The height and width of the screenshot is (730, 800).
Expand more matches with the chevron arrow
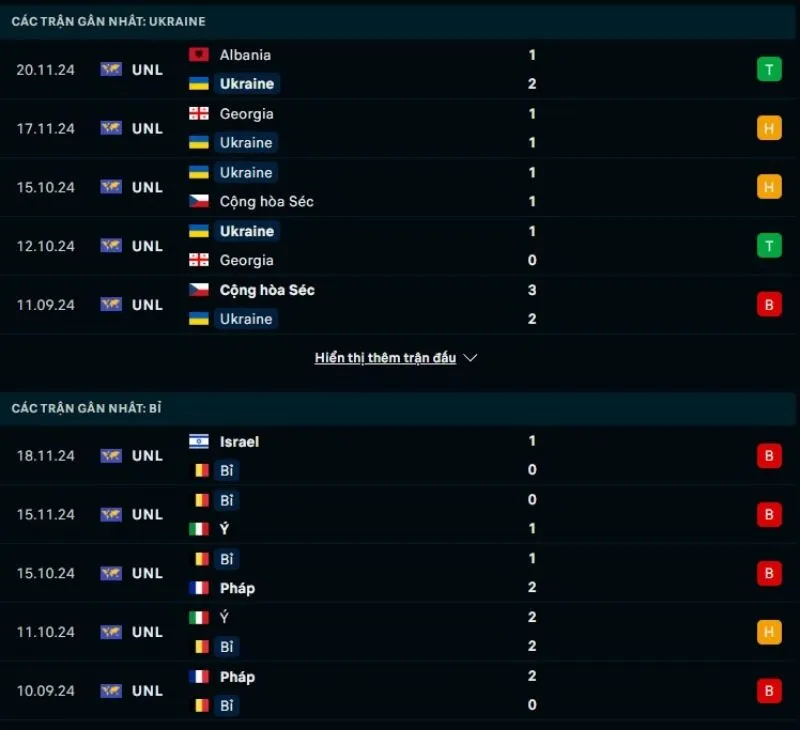coord(470,357)
